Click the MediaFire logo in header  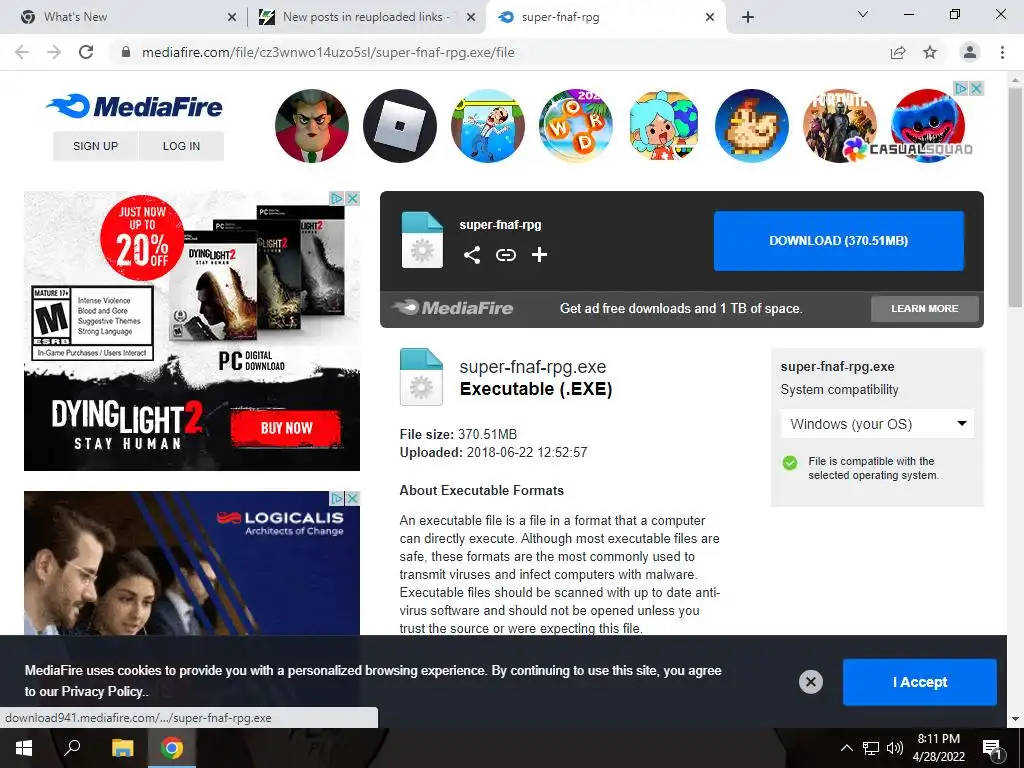[135, 106]
